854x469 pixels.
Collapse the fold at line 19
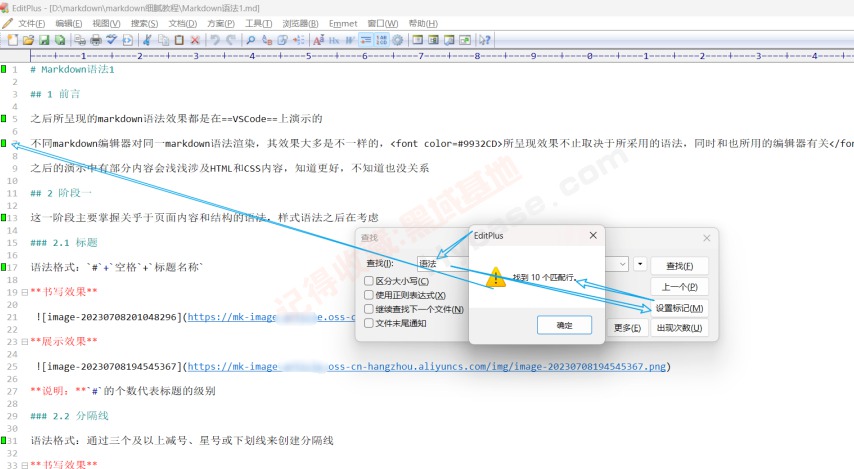click(x=25, y=292)
